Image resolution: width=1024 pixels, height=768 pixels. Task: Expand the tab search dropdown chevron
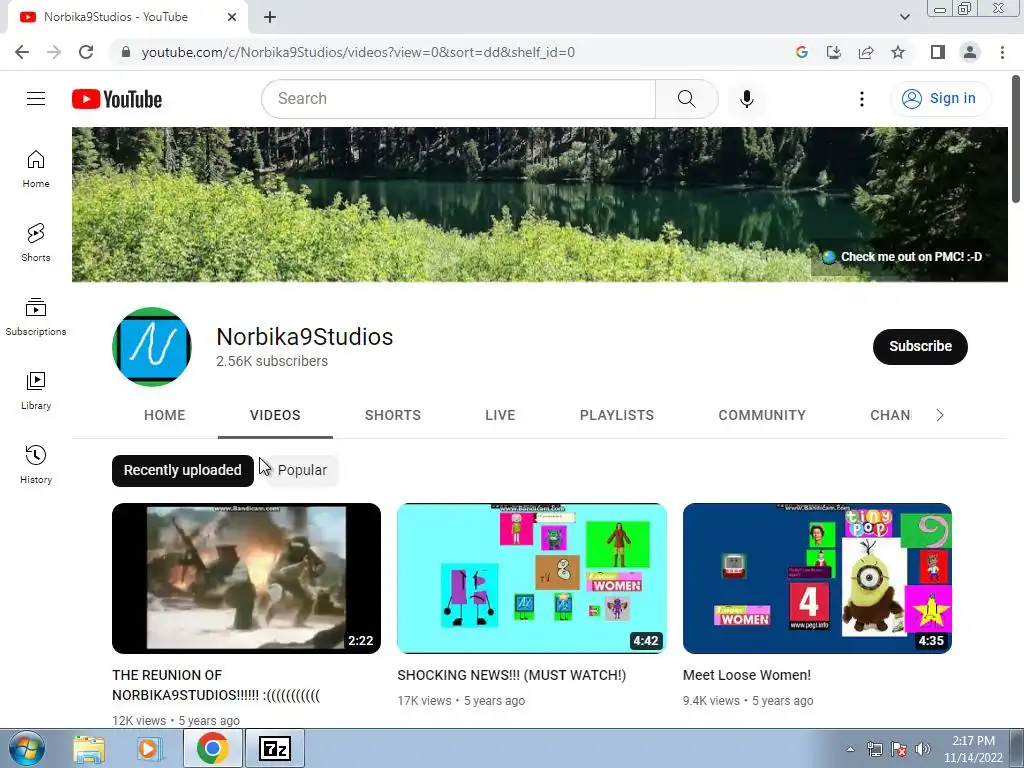click(904, 17)
